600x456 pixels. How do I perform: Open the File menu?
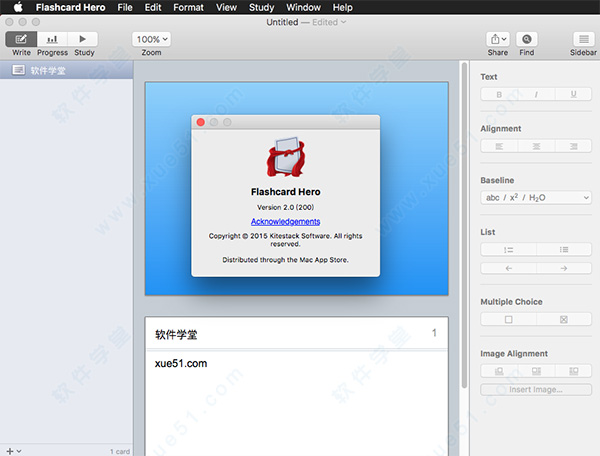point(125,7)
